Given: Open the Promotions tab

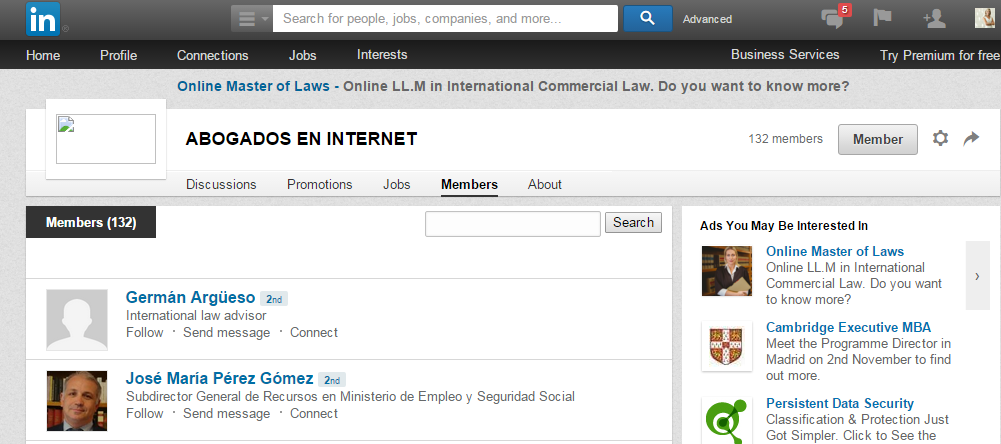Looking at the screenshot, I should coord(319,184).
